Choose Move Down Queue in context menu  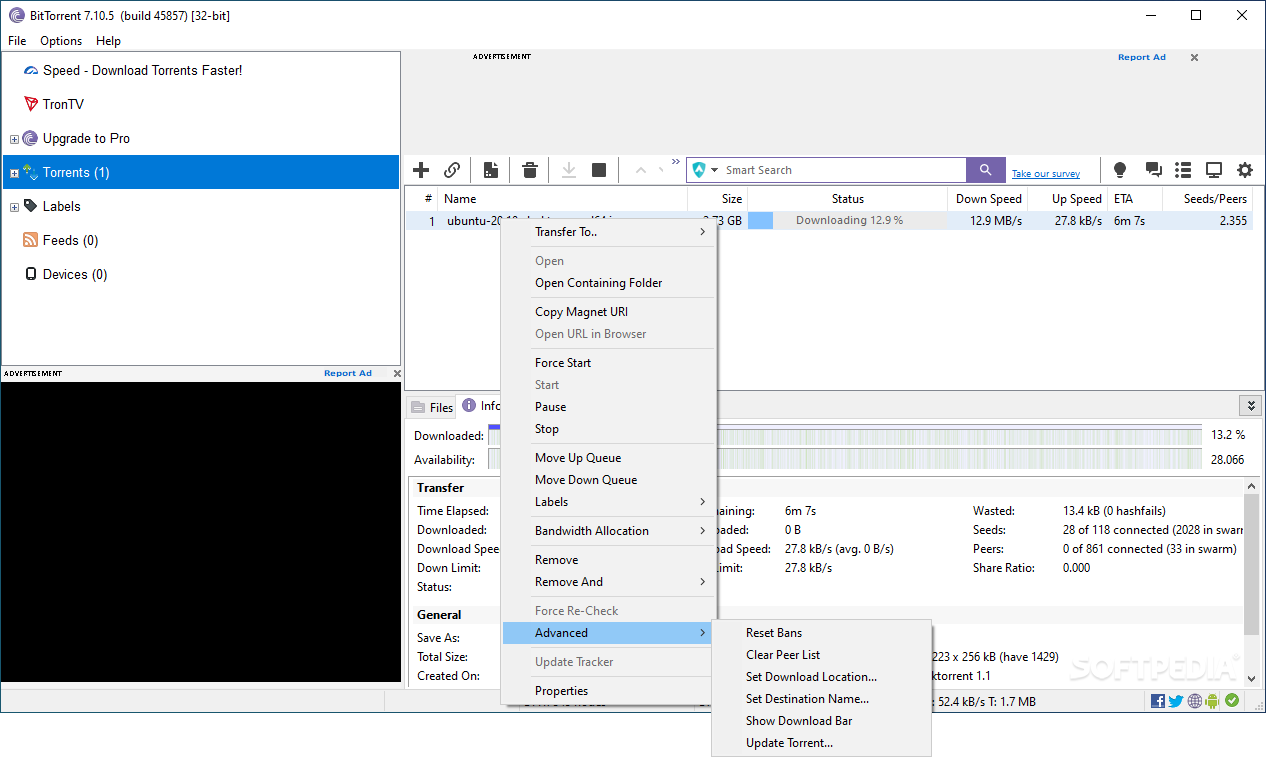coord(609,480)
